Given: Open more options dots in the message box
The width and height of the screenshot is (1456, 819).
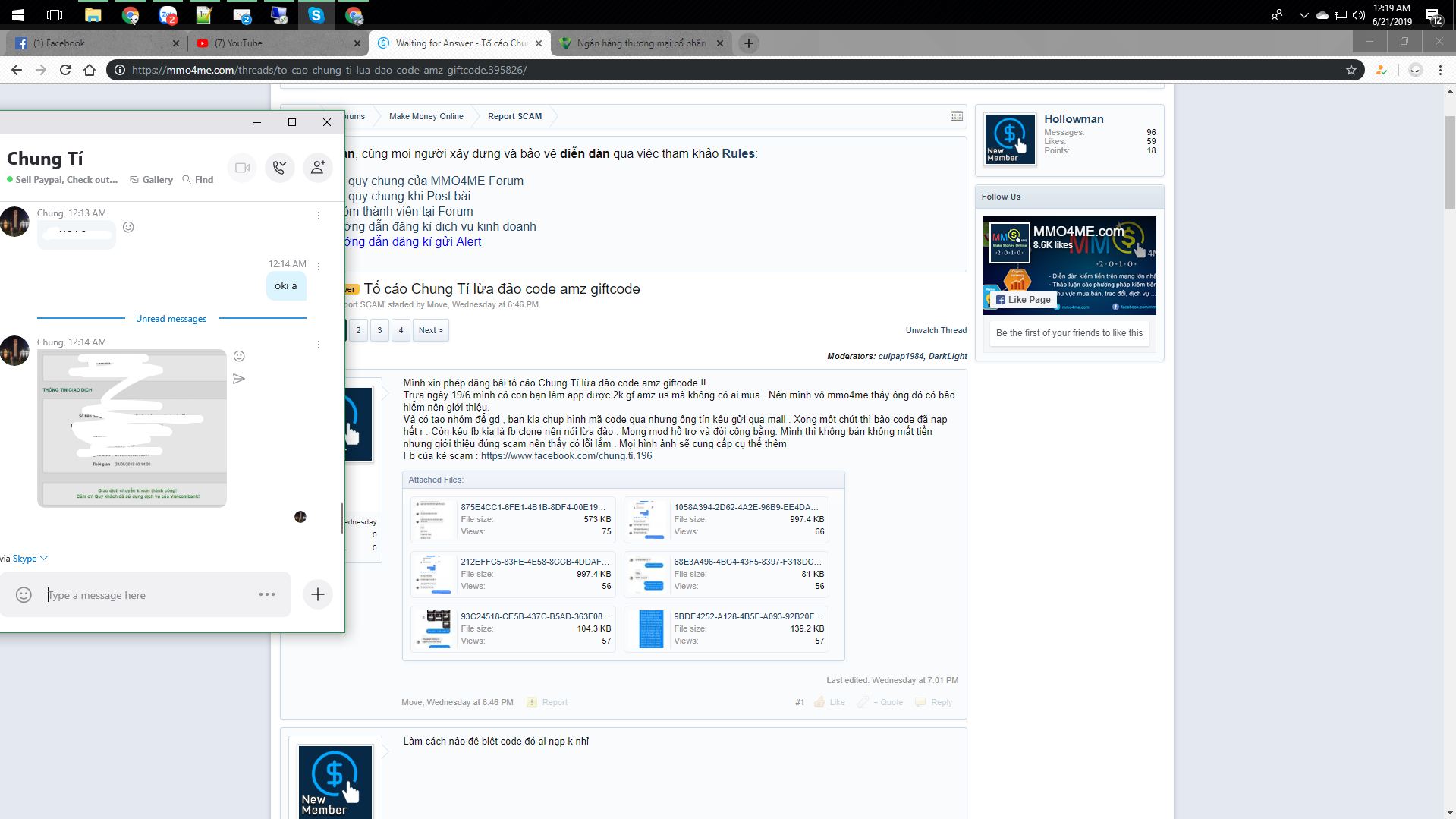Looking at the screenshot, I should (267, 594).
